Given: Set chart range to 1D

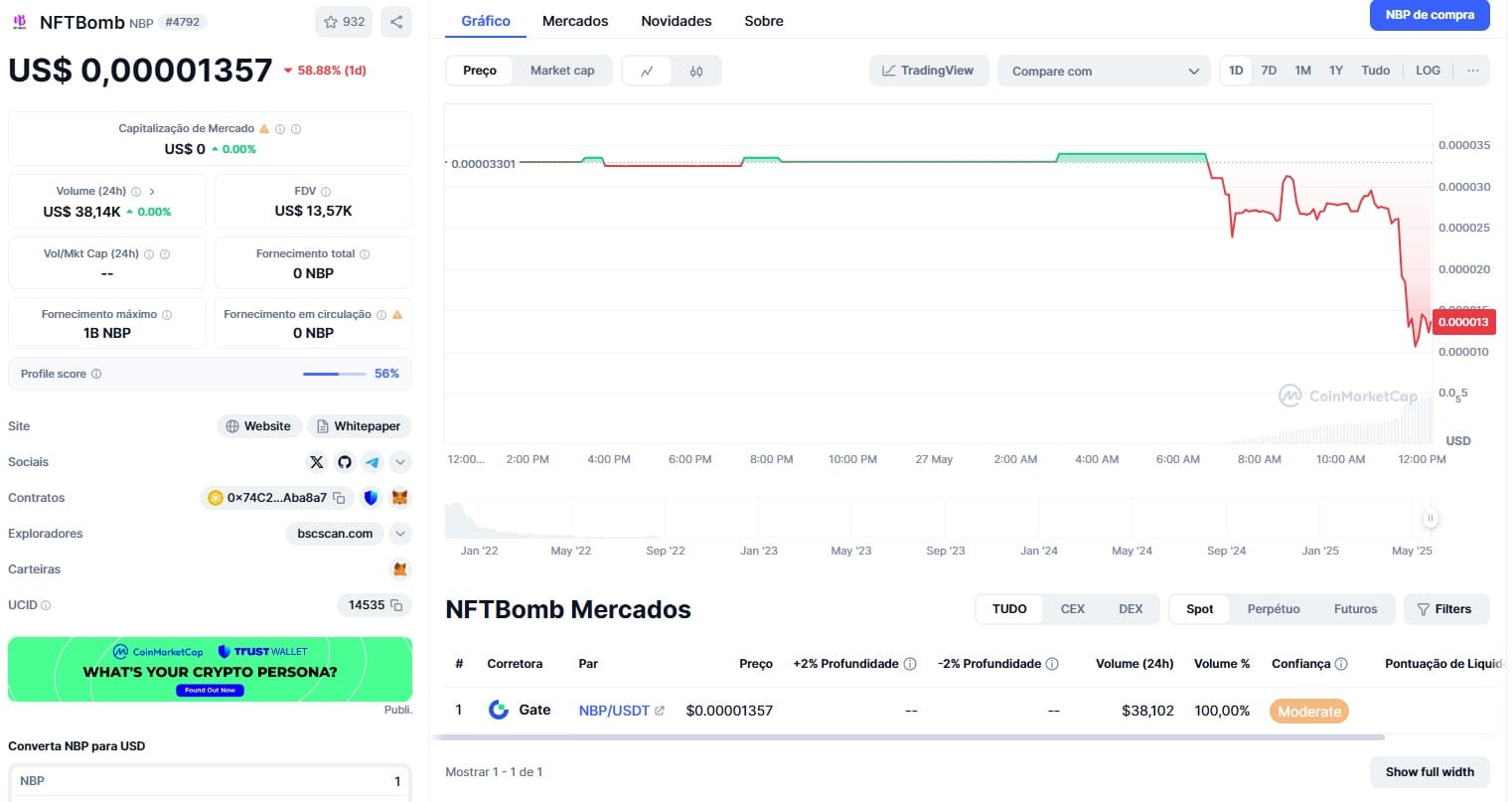Looking at the screenshot, I should tap(1236, 71).
